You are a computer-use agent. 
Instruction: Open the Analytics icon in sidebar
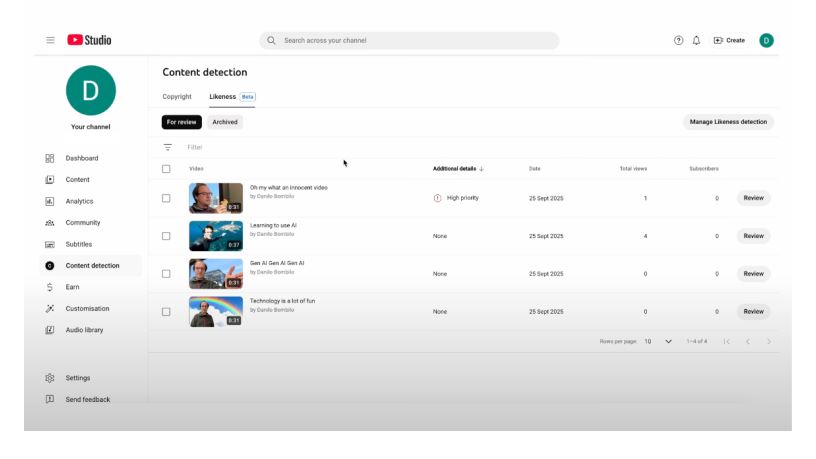(x=49, y=201)
